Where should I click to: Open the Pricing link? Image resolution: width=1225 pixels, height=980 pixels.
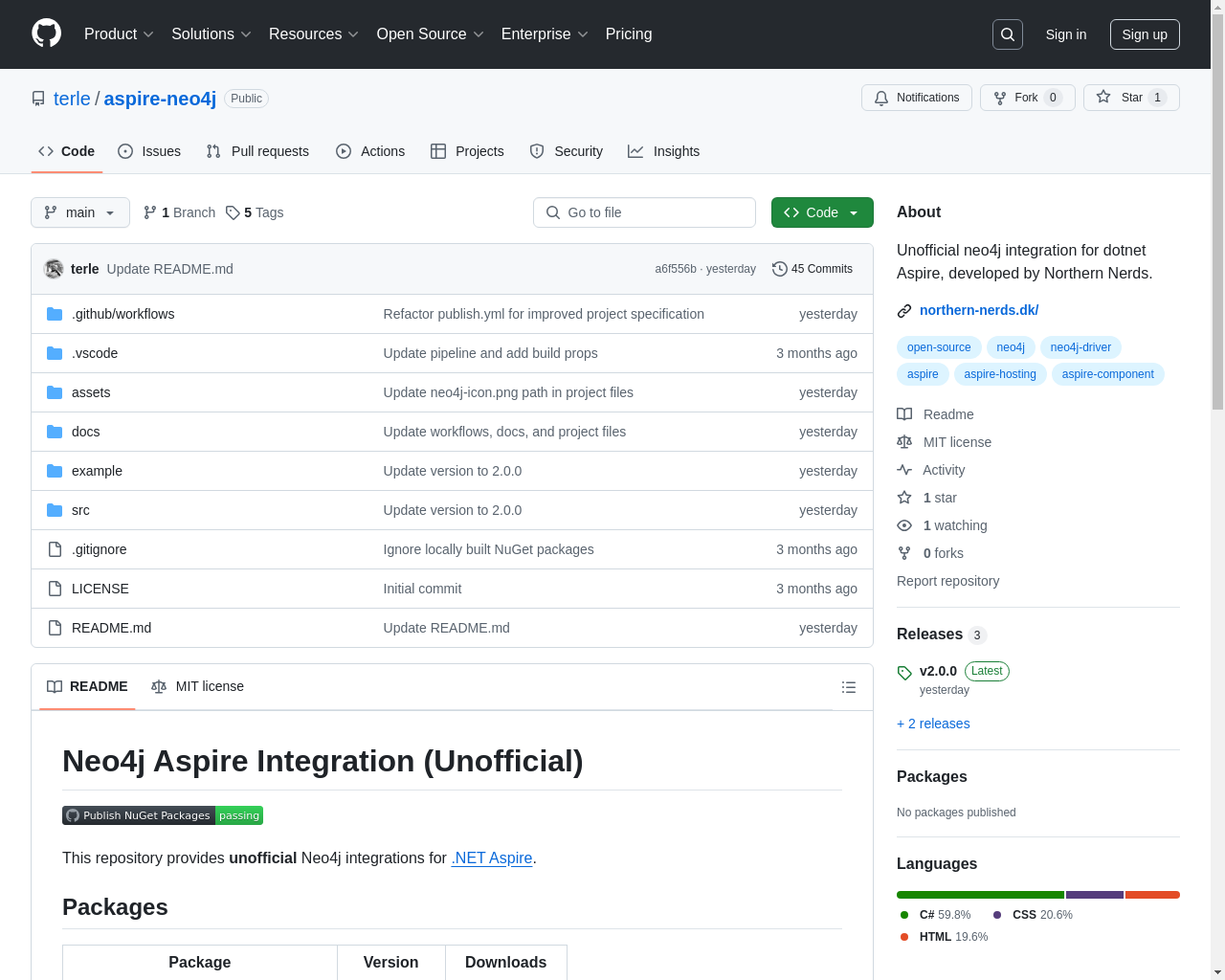[629, 34]
